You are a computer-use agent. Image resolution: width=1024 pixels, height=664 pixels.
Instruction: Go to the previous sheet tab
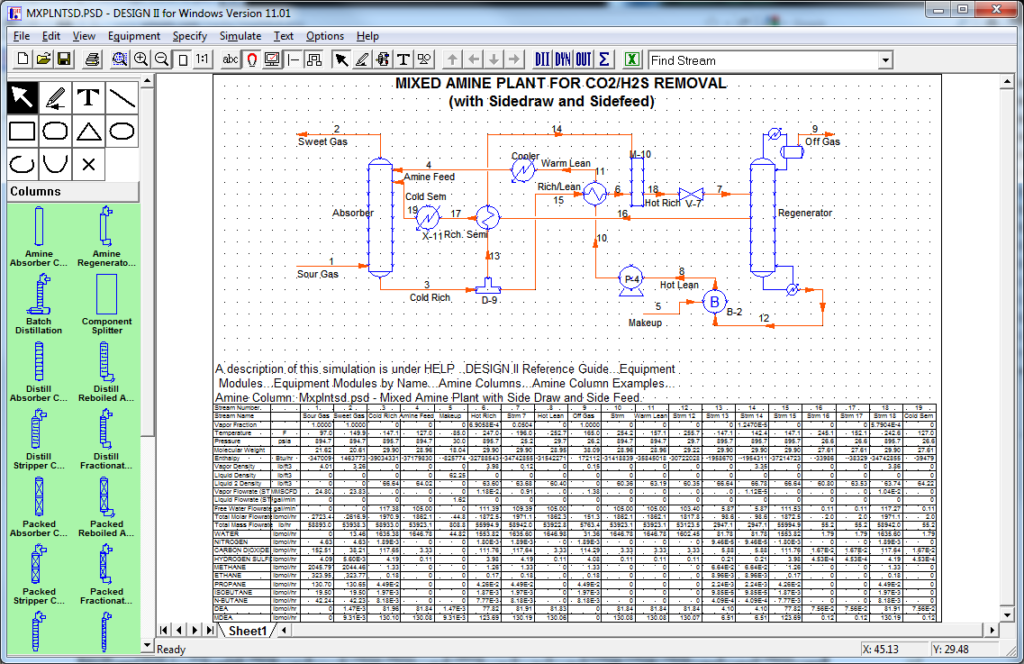pos(179,631)
